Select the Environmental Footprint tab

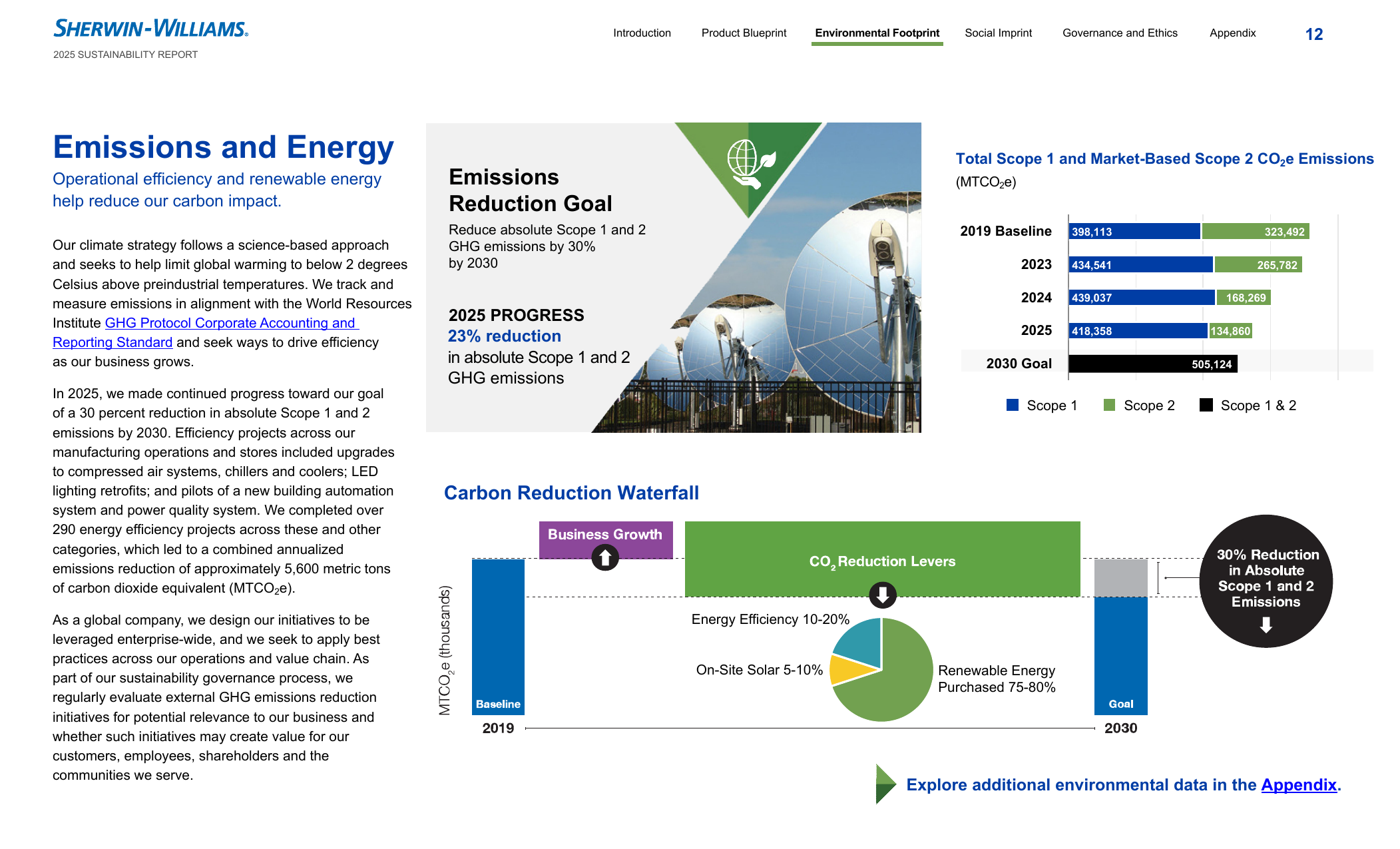877,33
